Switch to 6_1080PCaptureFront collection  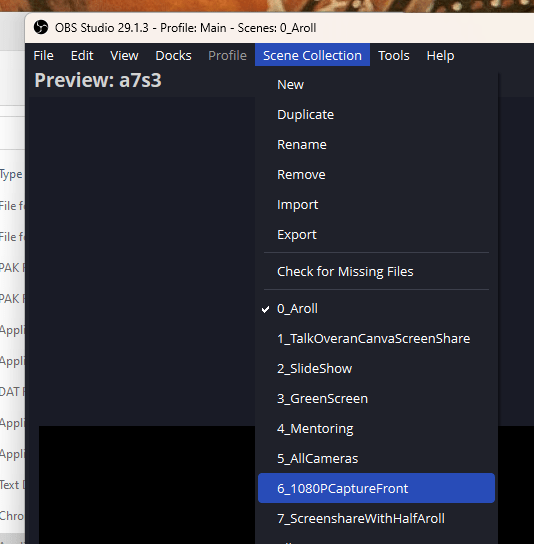click(x=376, y=488)
